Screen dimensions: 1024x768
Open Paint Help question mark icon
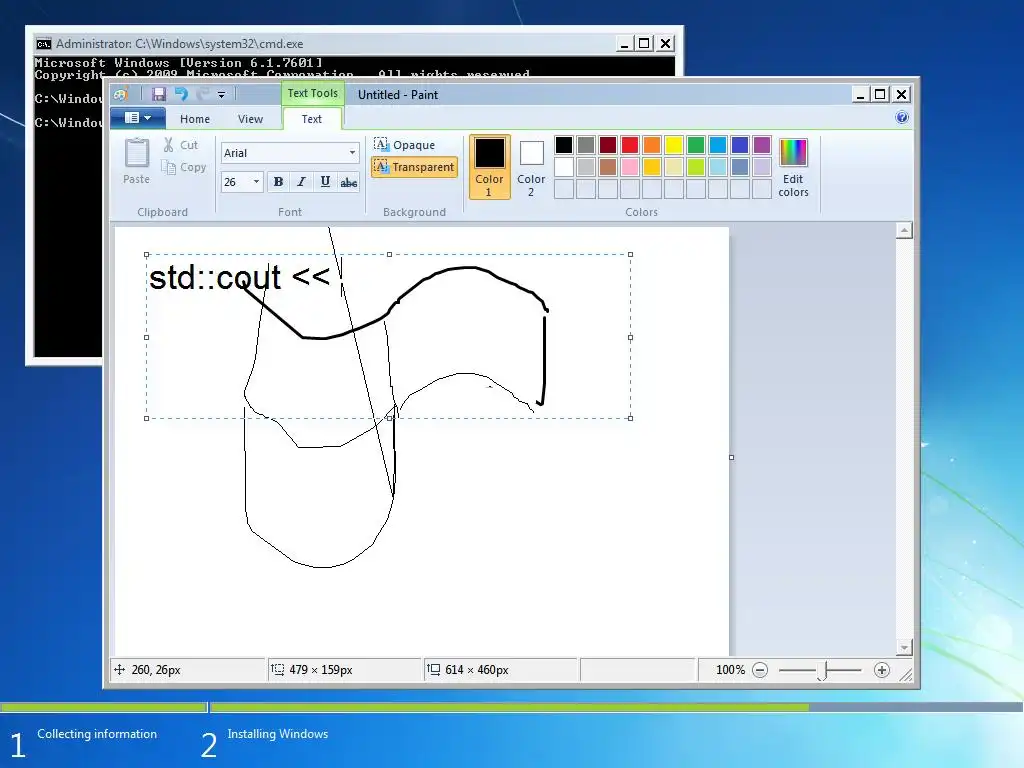902,118
